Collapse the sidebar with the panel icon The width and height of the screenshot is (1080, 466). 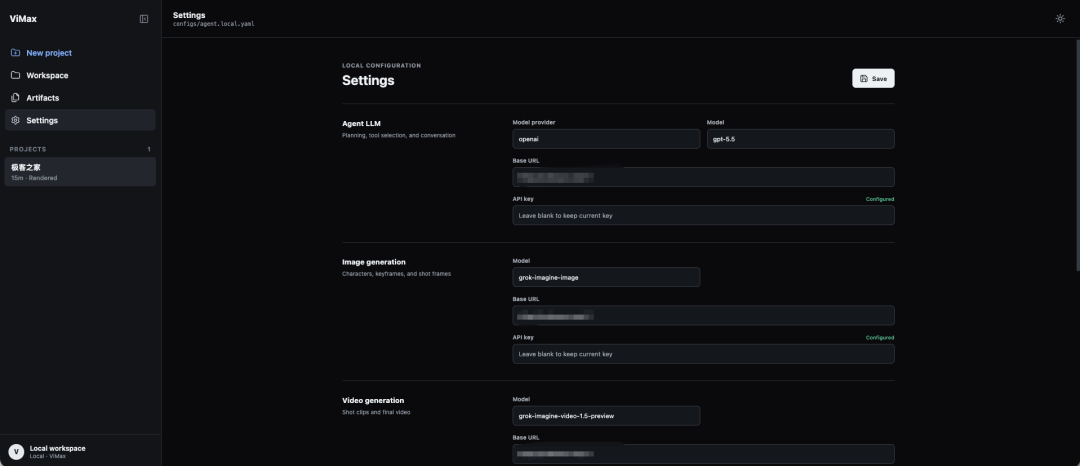144,19
